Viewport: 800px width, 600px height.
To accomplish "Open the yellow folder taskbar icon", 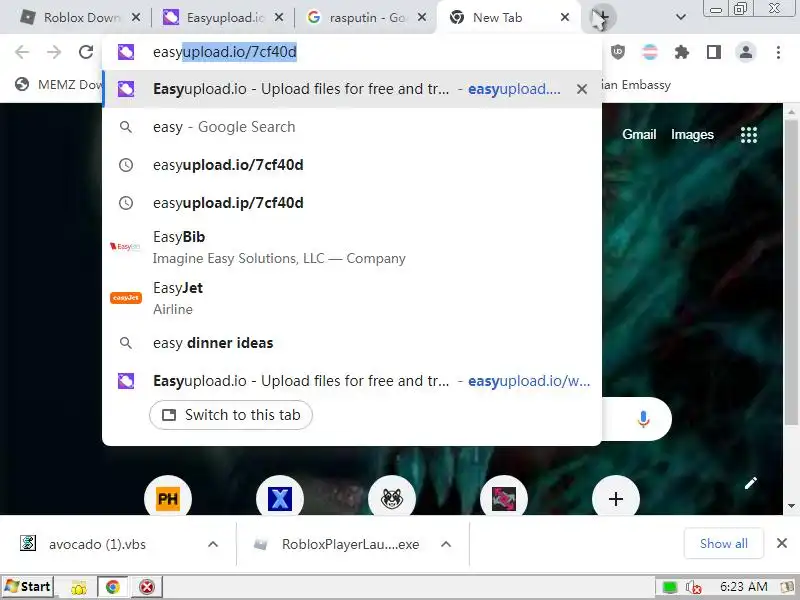I will (79, 587).
